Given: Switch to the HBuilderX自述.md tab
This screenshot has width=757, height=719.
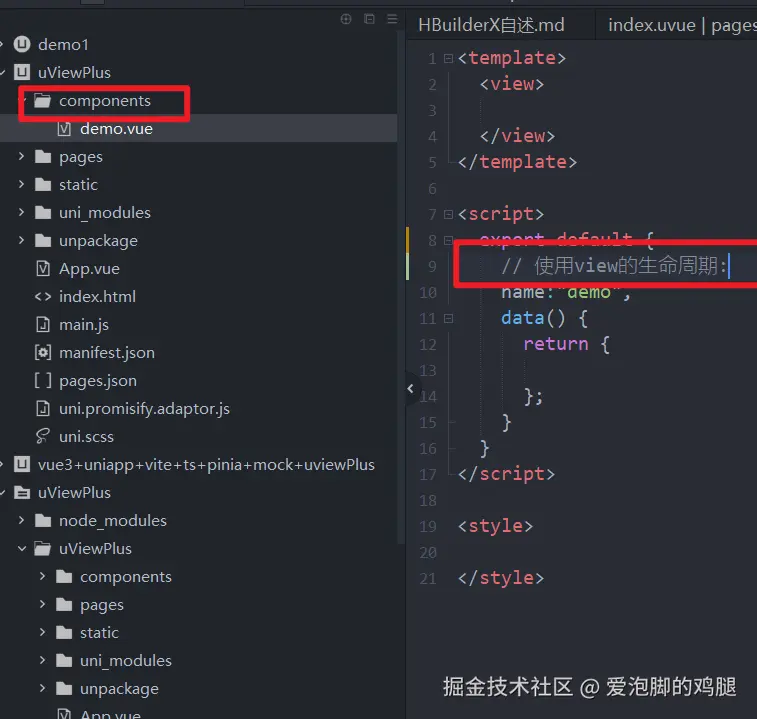Looking at the screenshot, I should click(491, 25).
